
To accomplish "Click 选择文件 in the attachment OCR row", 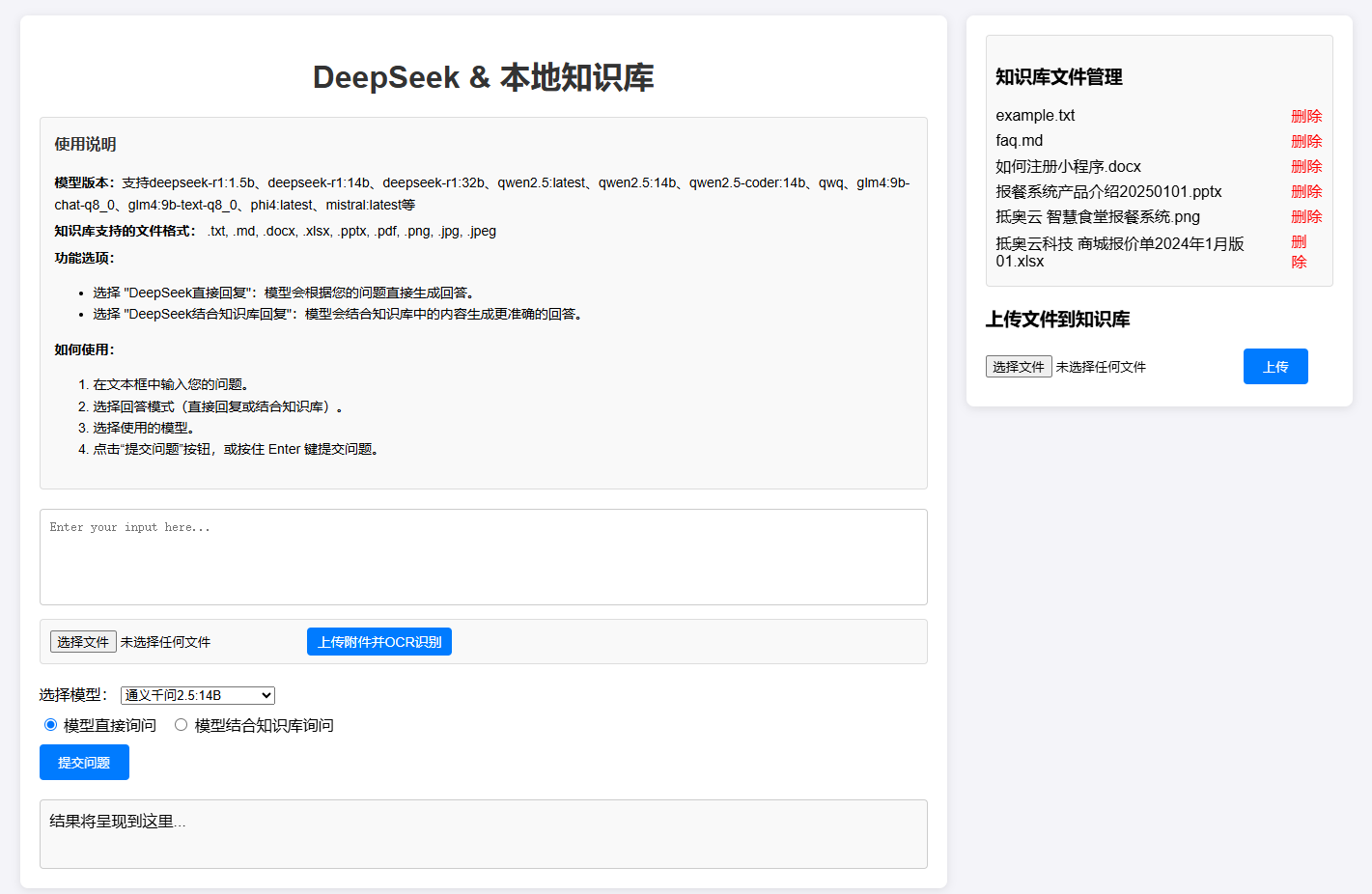I will pos(83,642).
